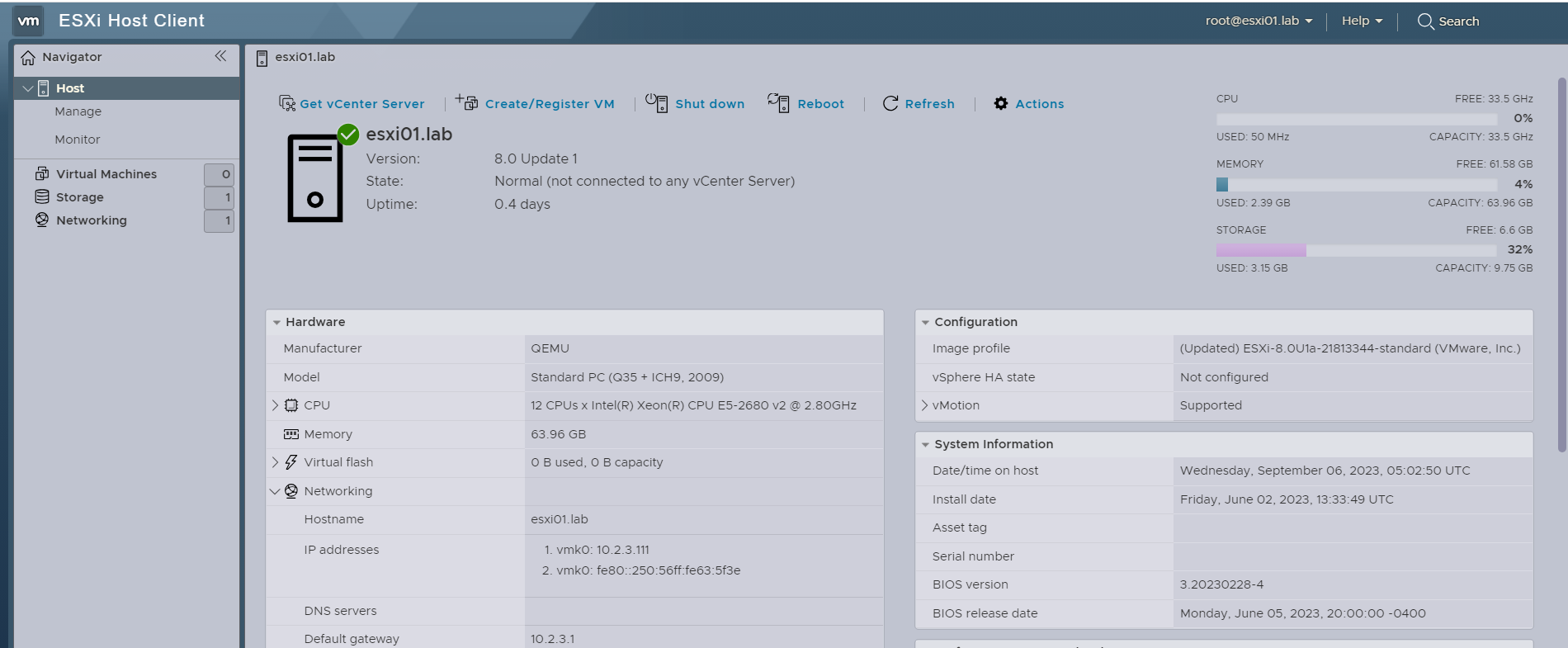
Task: Collapse the System Information panel
Action: click(x=925, y=445)
